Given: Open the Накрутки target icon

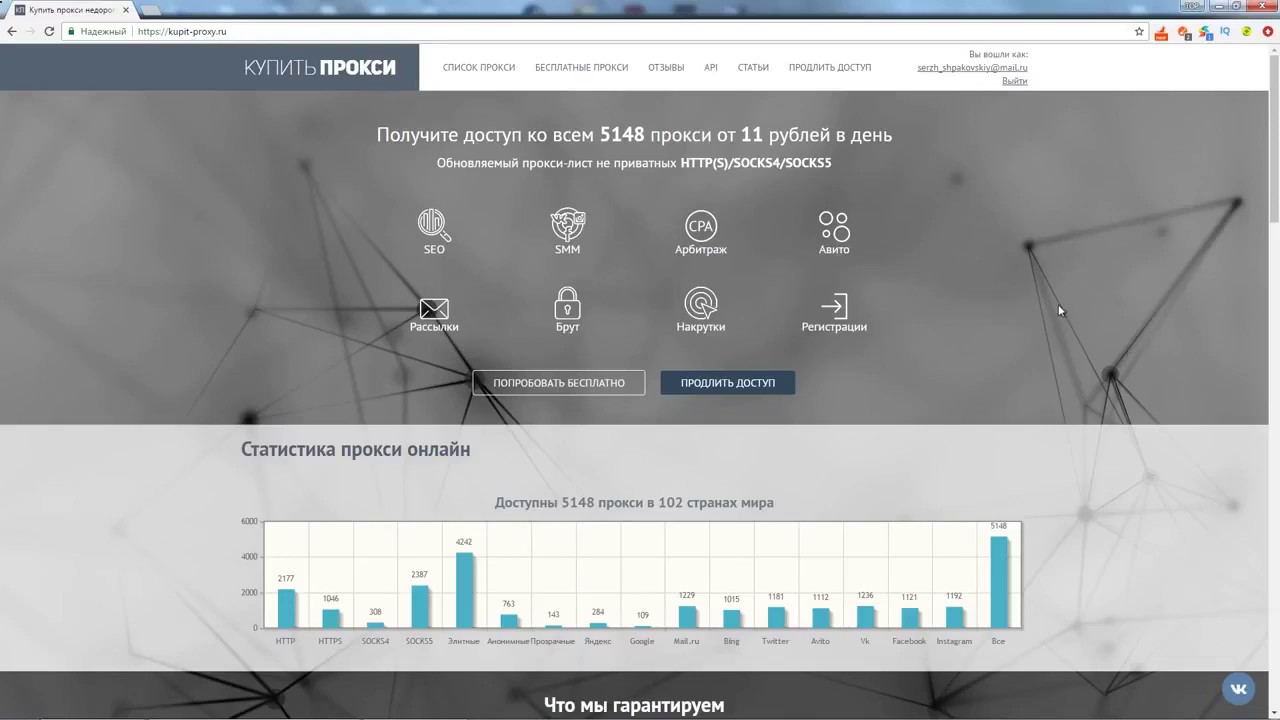Looking at the screenshot, I should tap(701, 303).
